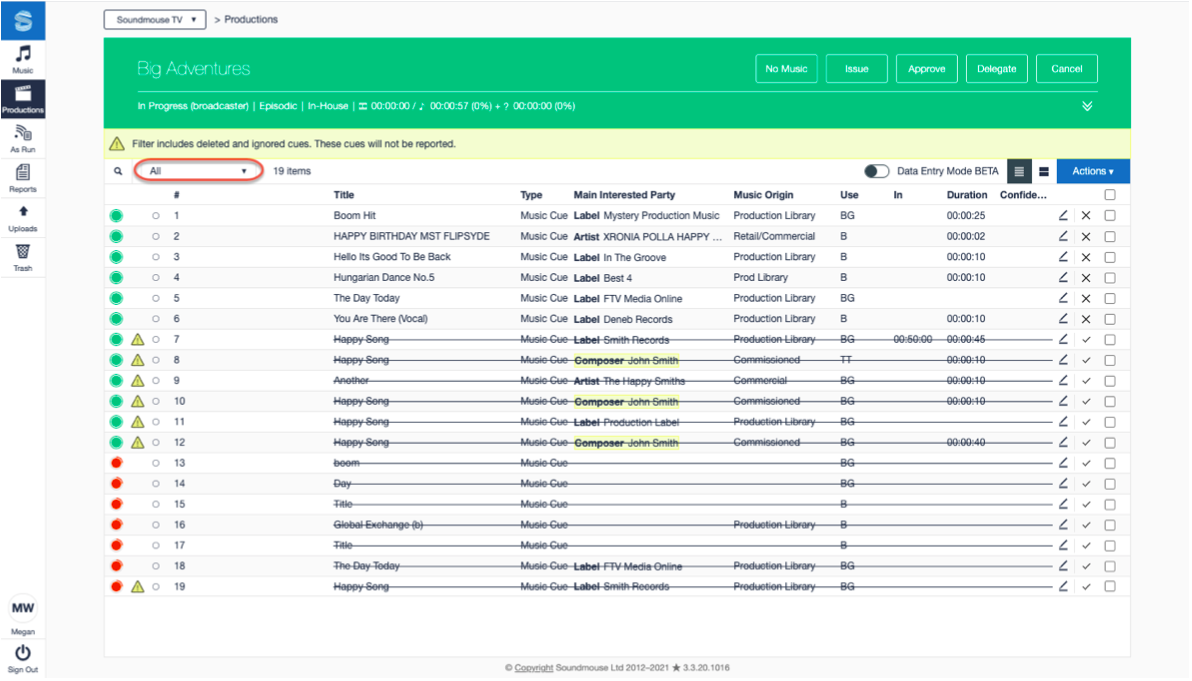Viewport: 1192px width, 681px height.
Task: Click the Issue button
Action: click(857, 68)
